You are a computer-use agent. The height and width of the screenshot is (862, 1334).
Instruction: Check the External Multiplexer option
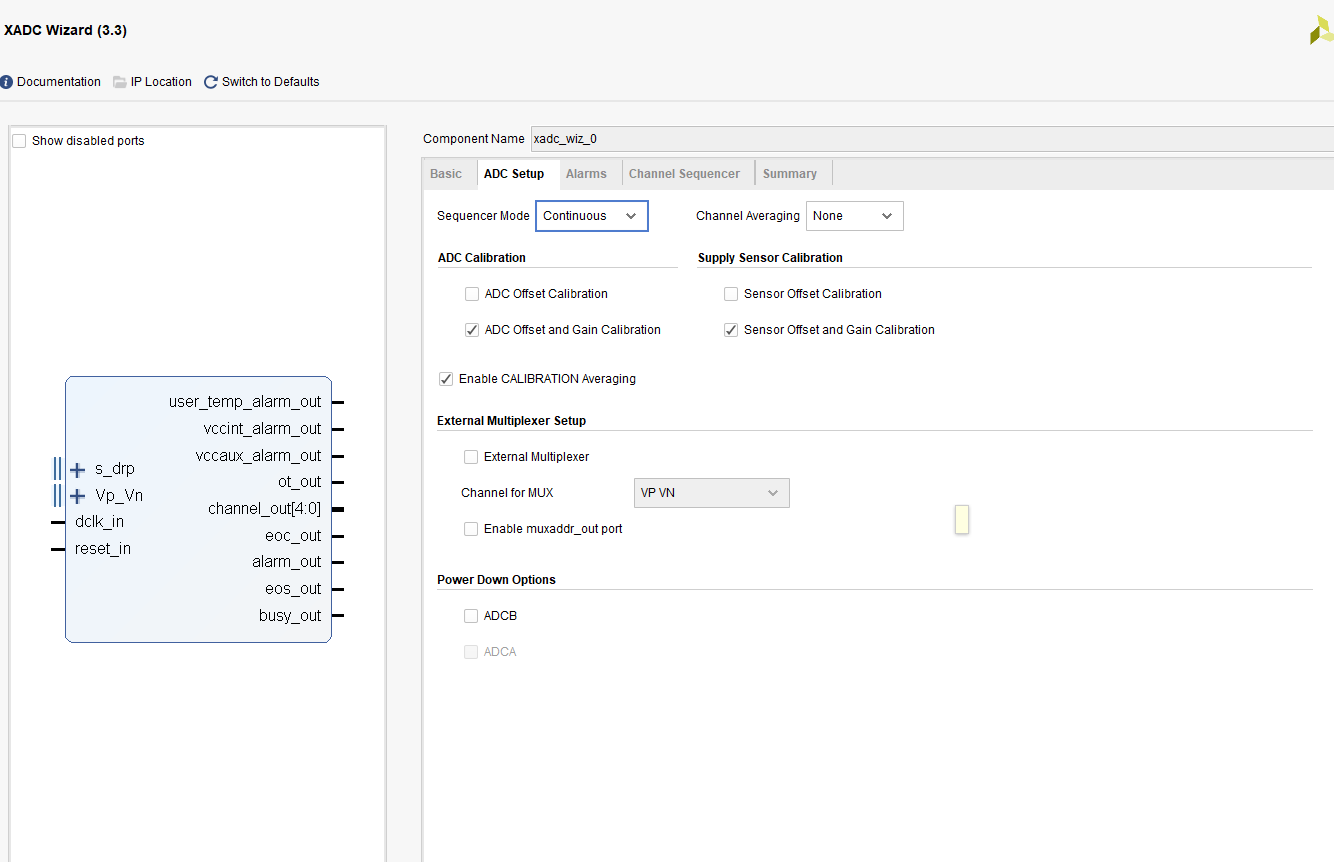pyautogui.click(x=471, y=457)
